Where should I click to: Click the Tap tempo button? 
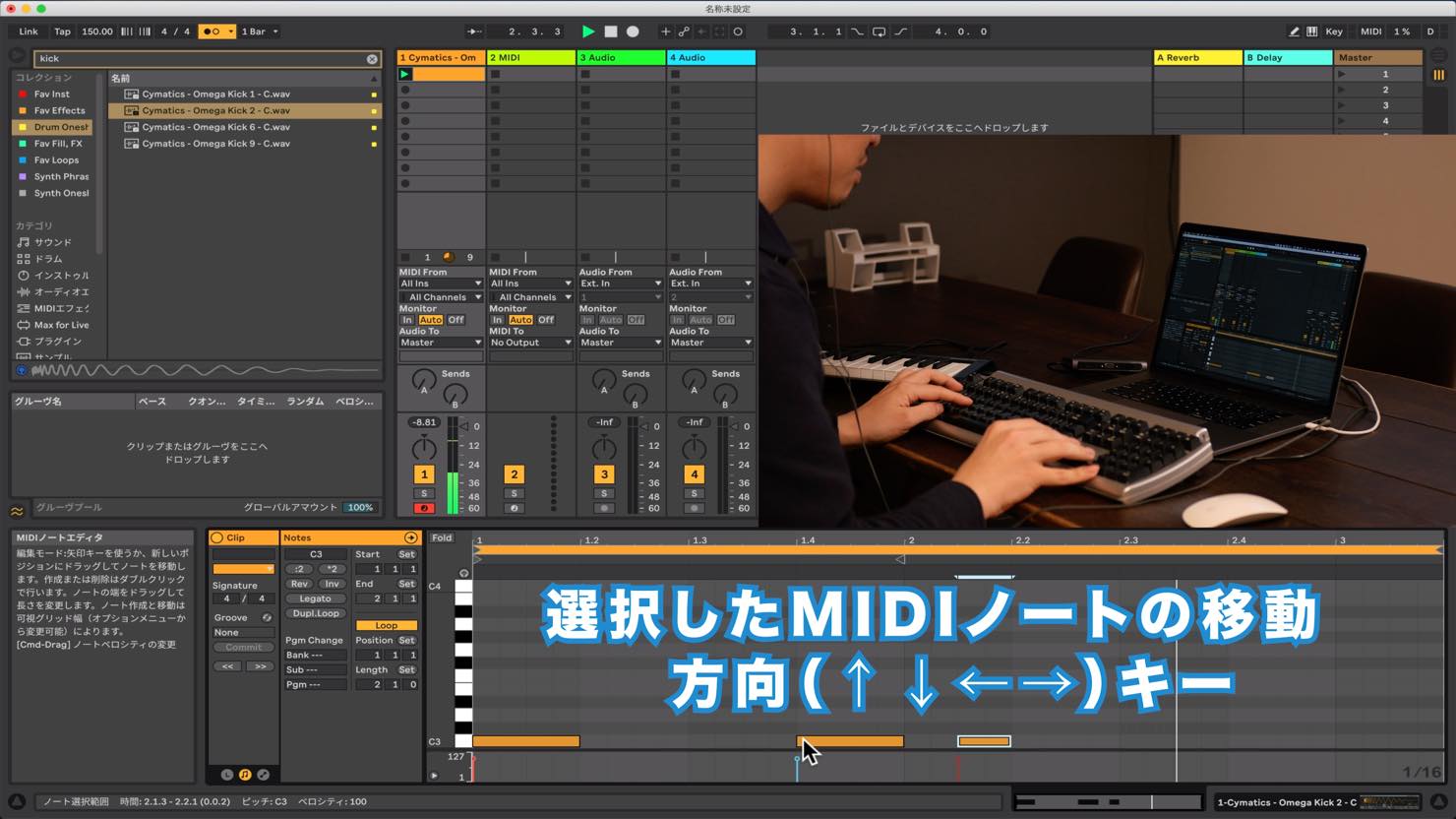click(62, 31)
